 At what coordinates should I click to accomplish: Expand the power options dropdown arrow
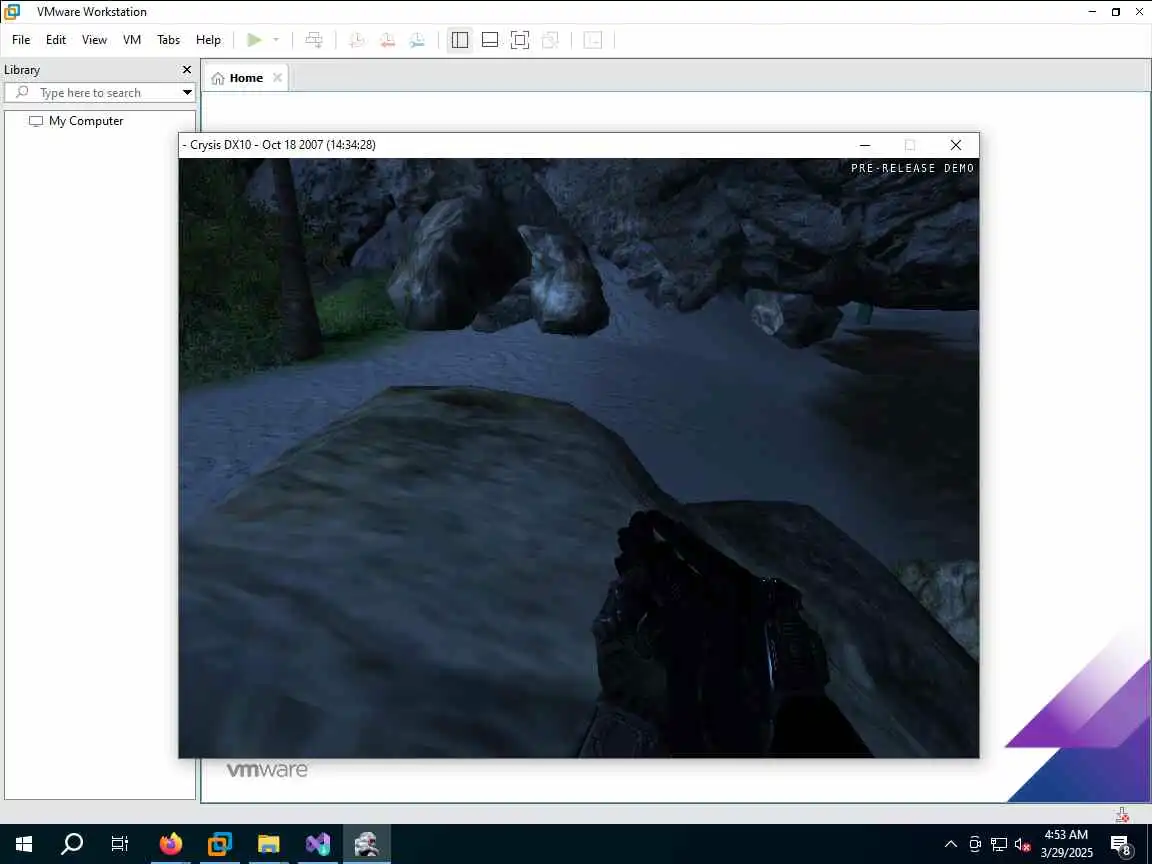click(276, 40)
